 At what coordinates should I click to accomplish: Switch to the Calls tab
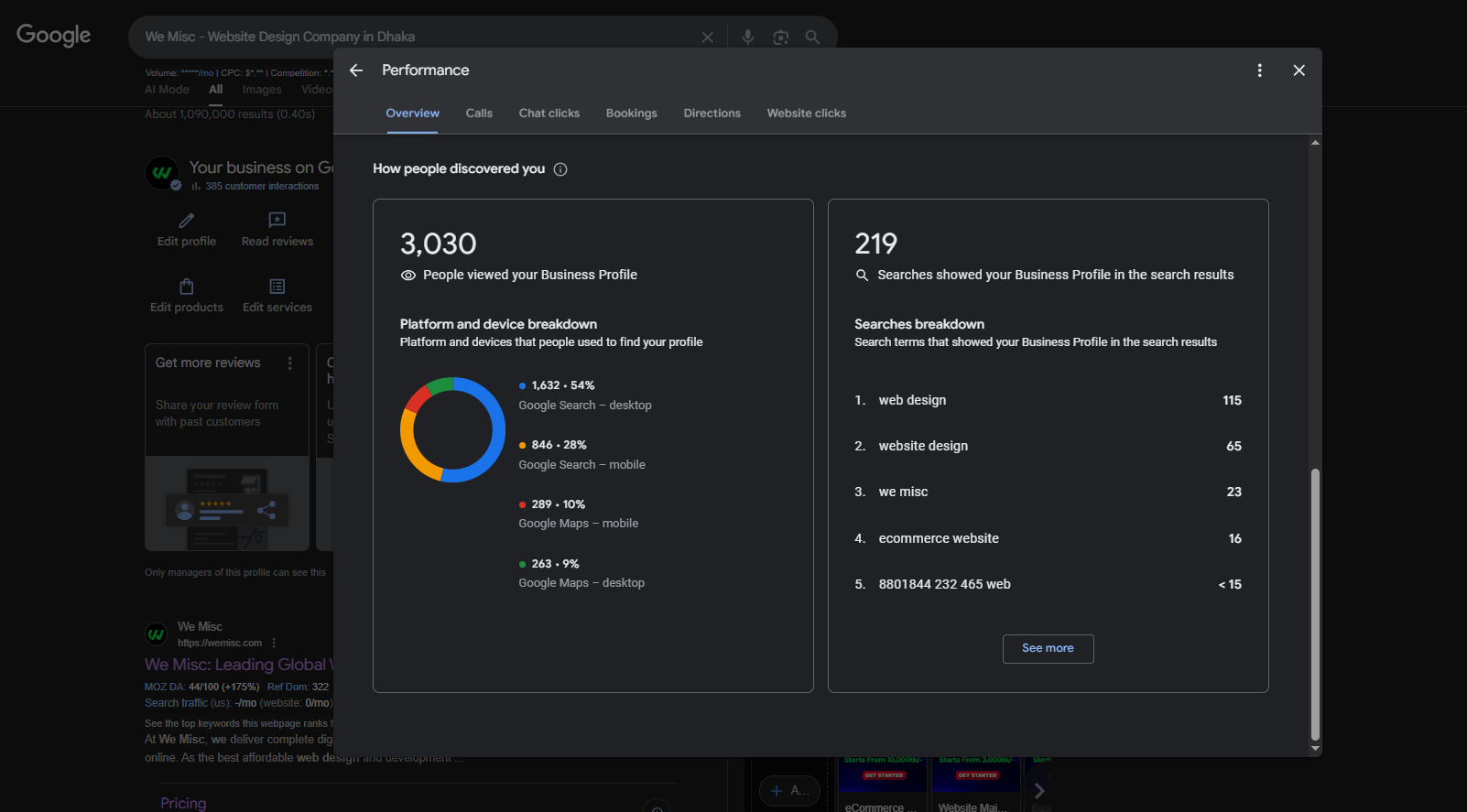[x=479, y=114]
